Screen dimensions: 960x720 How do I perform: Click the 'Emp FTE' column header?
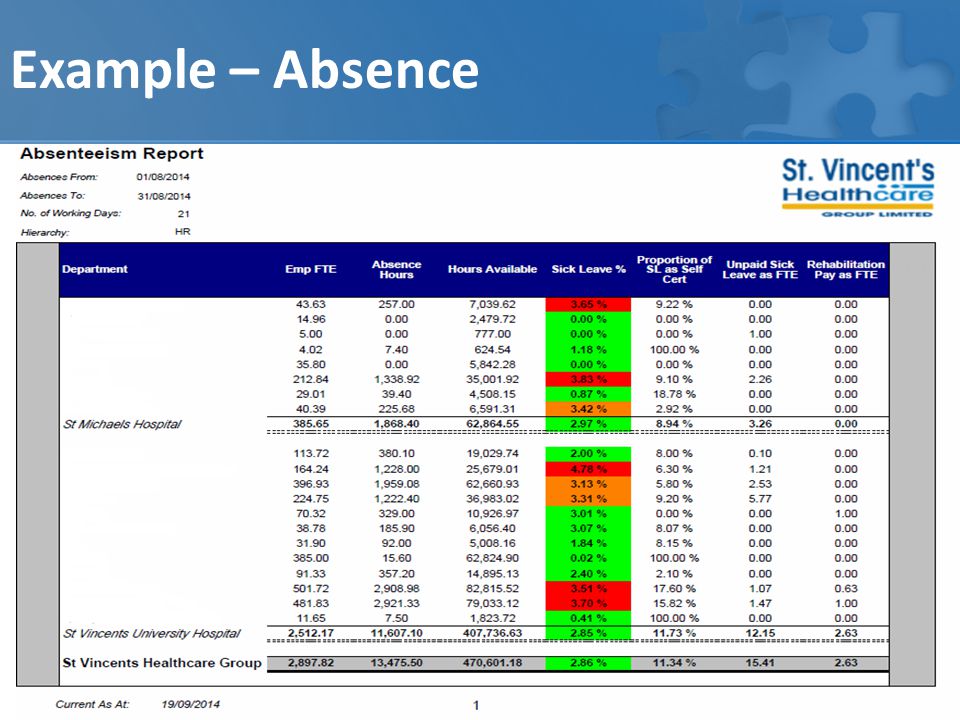click(x=310, y=269)
